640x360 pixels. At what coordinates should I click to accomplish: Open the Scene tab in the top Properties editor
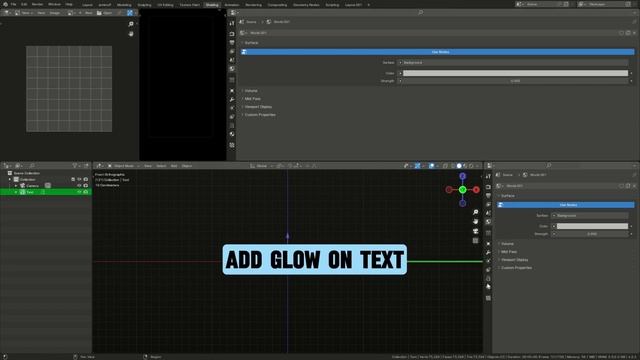pyautogui.click(x=232, y=60)
